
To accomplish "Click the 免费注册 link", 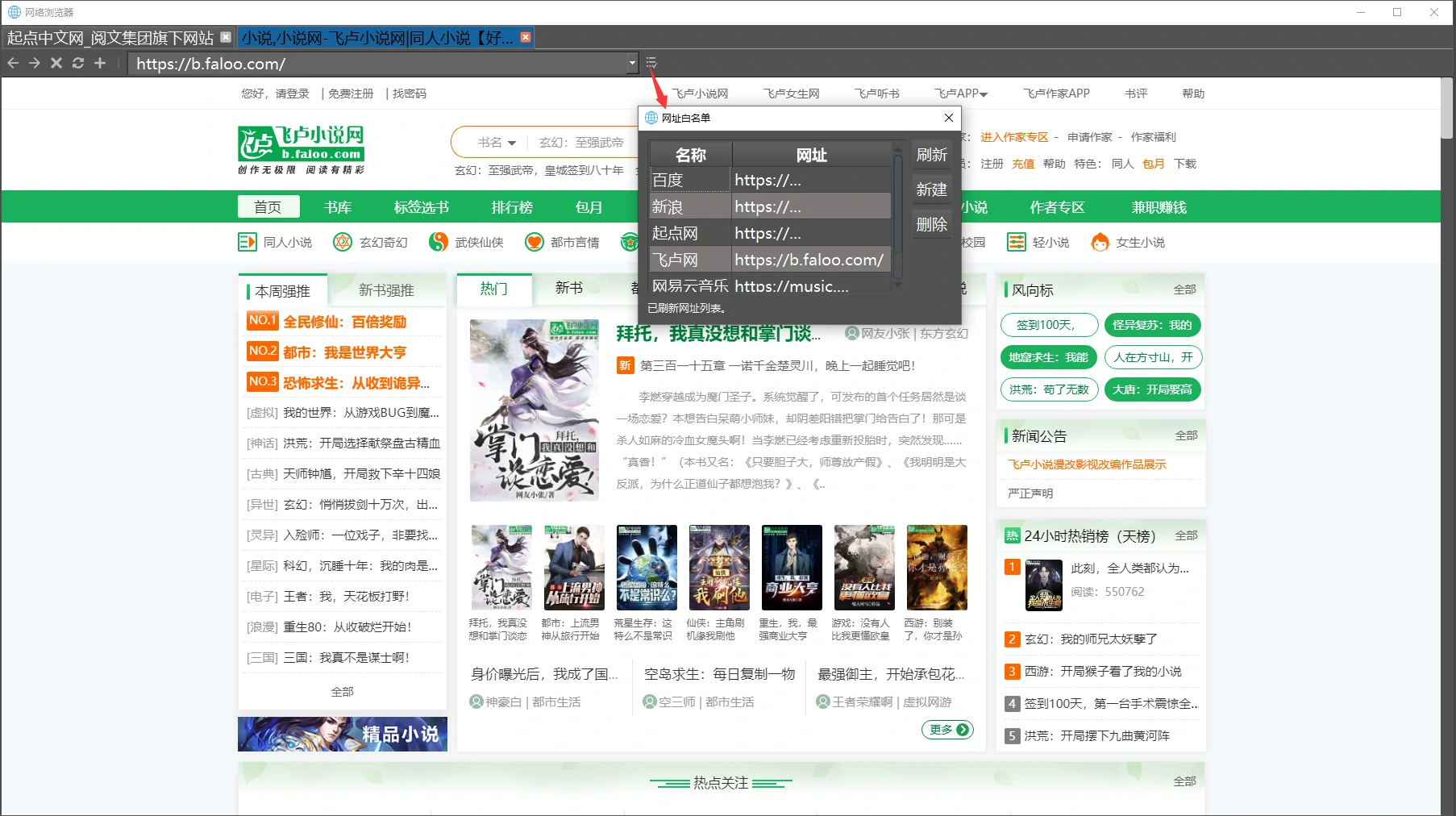I will [351, 94].
